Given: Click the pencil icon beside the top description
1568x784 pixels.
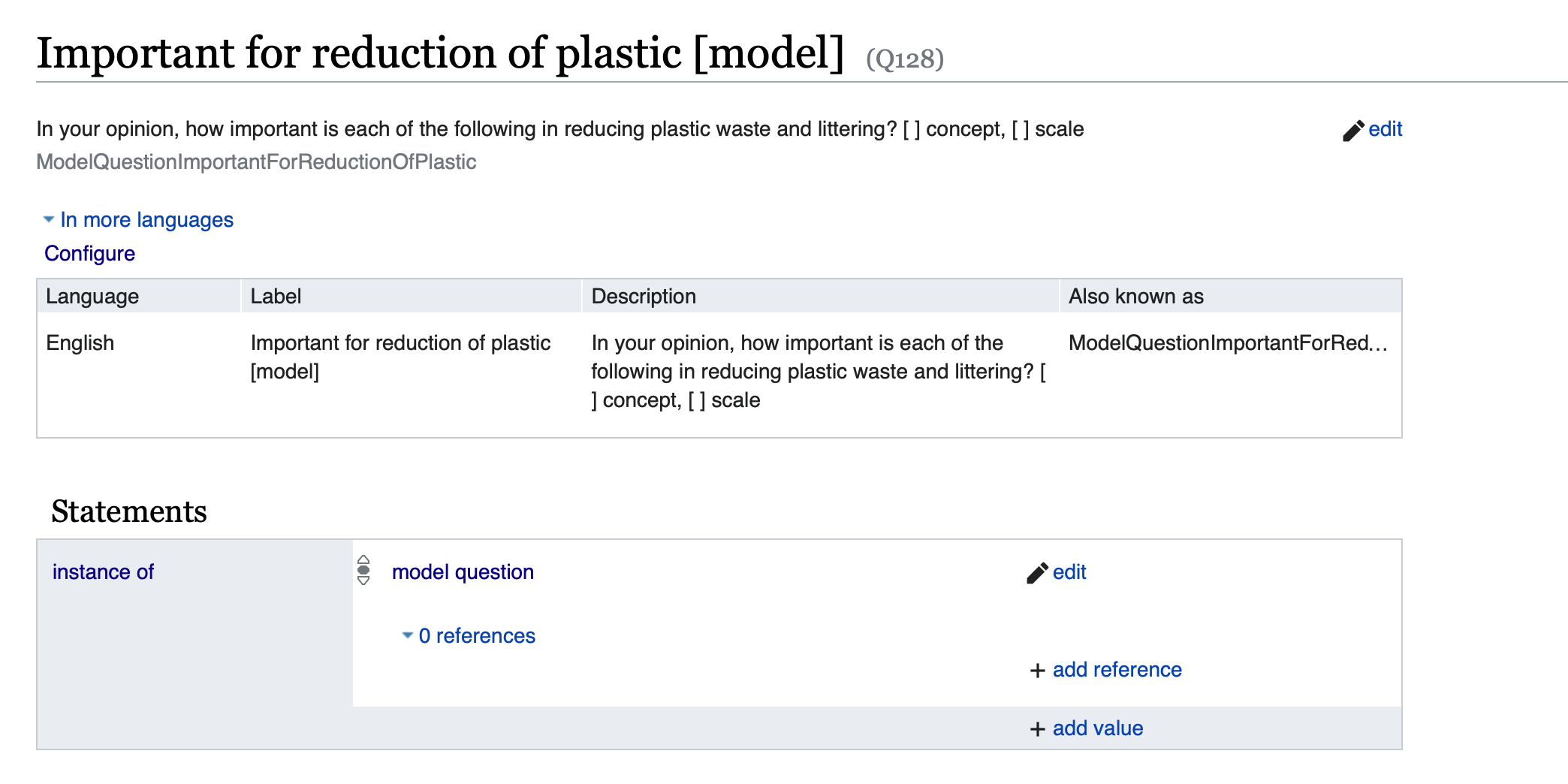Looking at the screenshot, I should pyautogui.click(x=1353, y=131).
